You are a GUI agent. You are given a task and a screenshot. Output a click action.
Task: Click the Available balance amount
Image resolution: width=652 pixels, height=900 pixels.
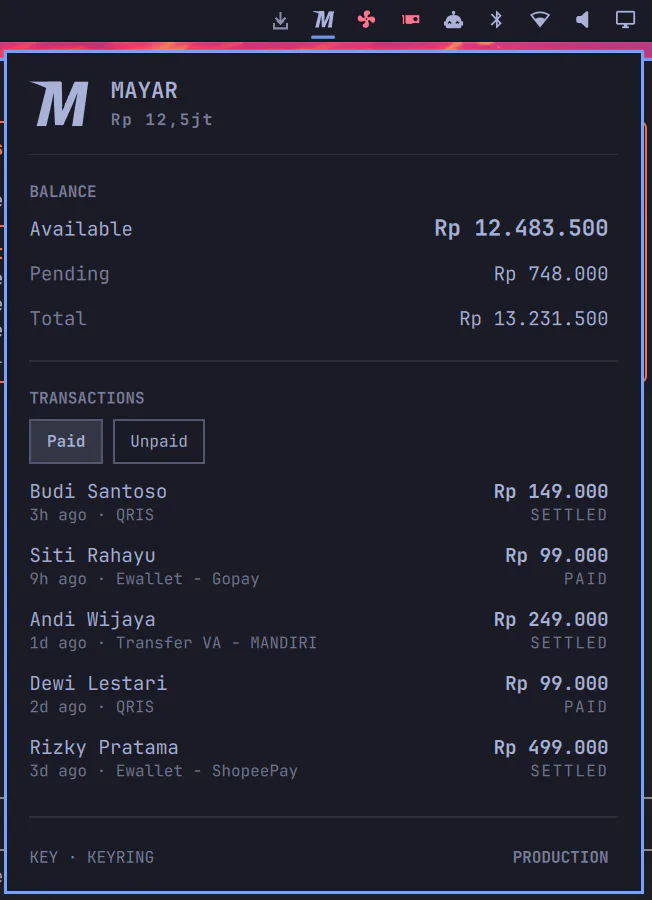521,228
